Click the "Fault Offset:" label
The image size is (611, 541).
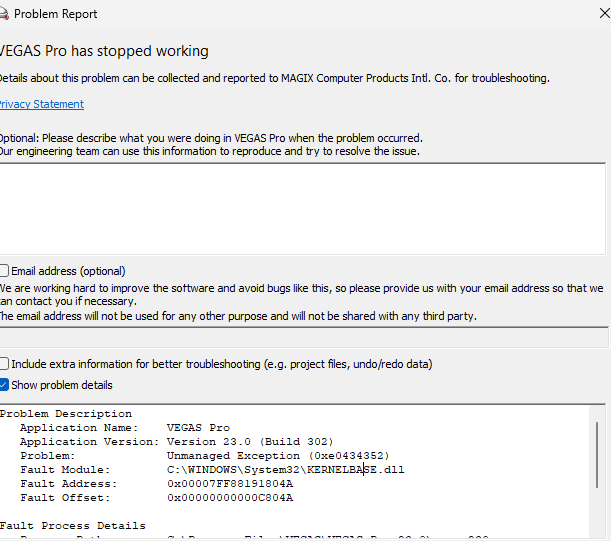[65, 498]
